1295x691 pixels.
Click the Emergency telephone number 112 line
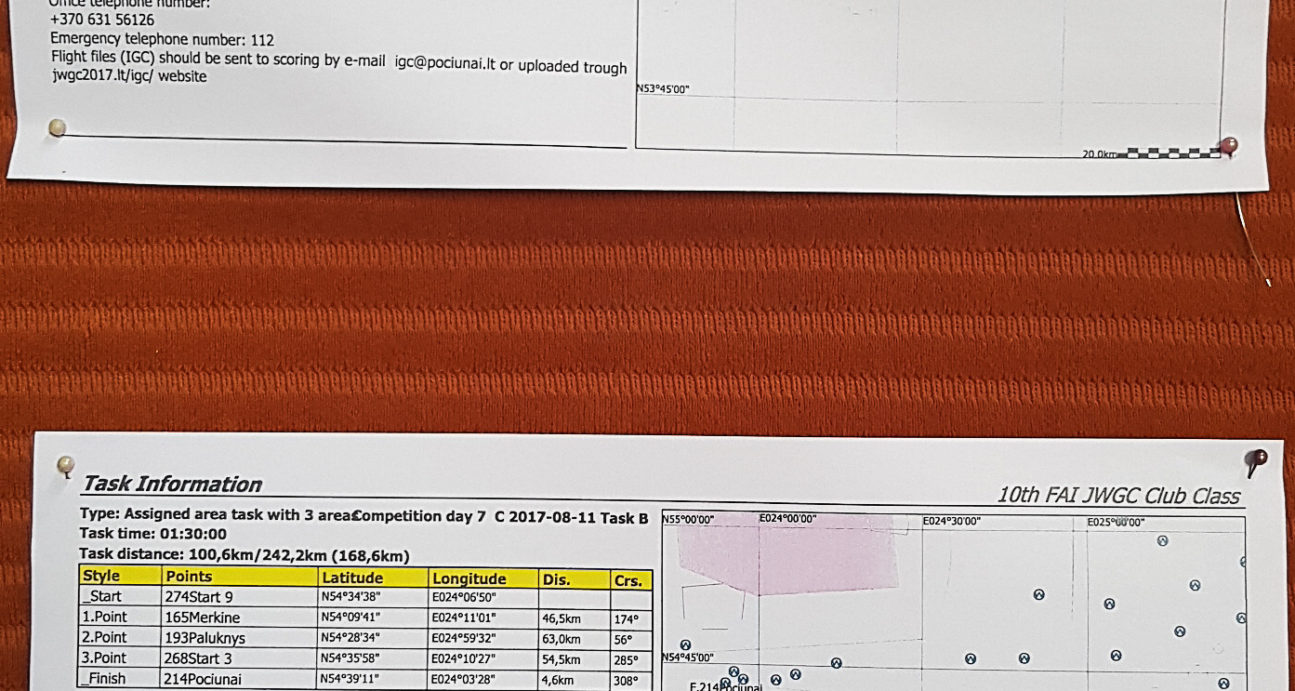coord(162,39)
